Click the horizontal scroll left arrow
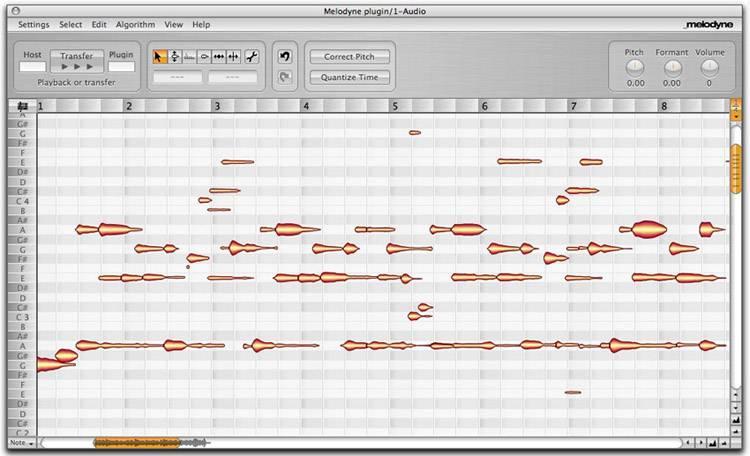The height and width of the screenshot is (456, 750). [x=688, y=444]
